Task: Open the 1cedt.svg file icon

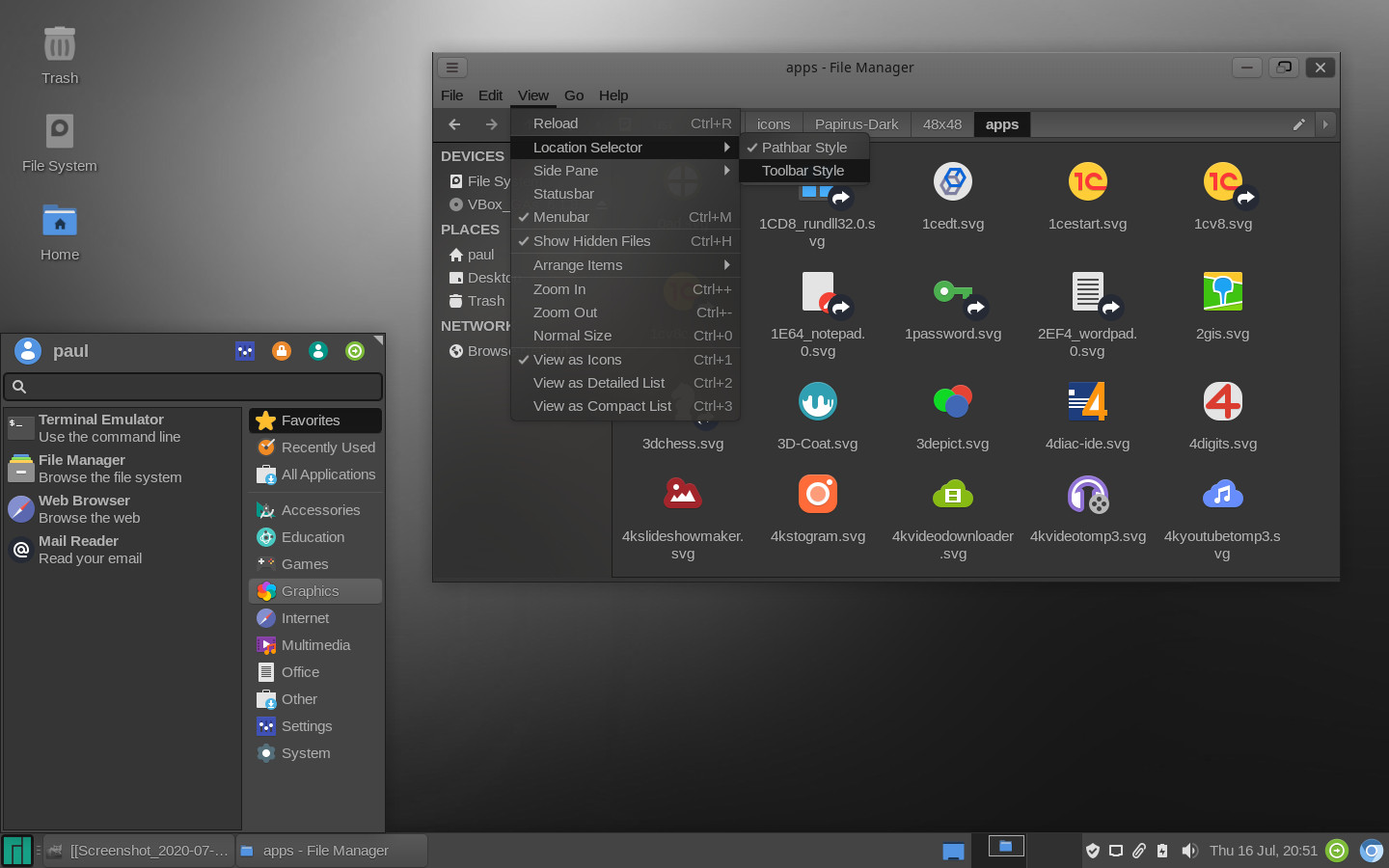Action: tap(953, 182)
